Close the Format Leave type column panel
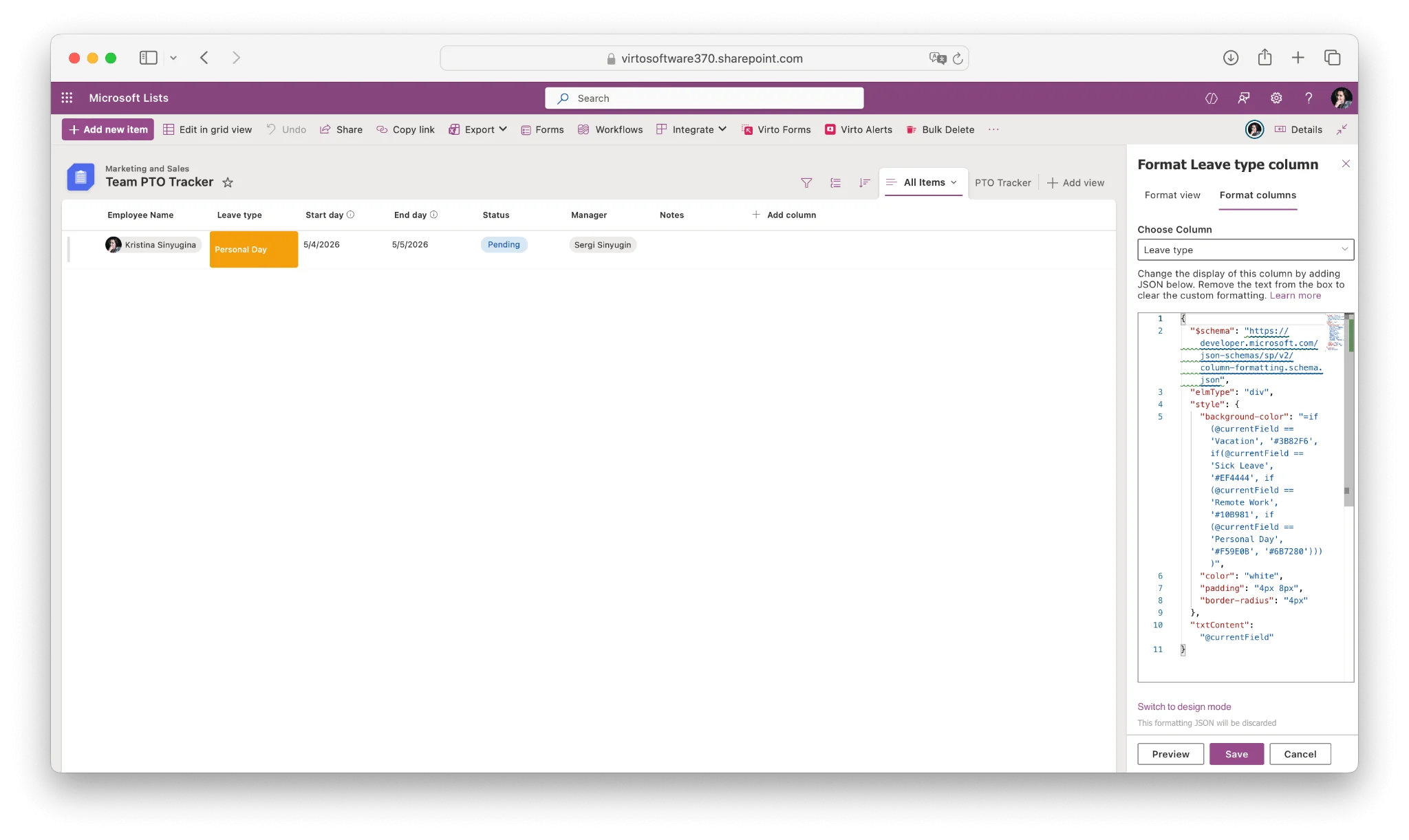 [x=1346, y=164]
